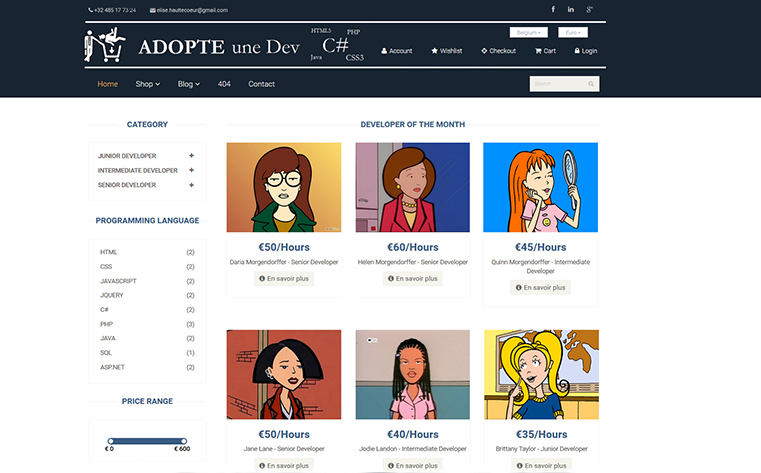Click En savoir plus for Jodie Landon

[x=413, y=466]
